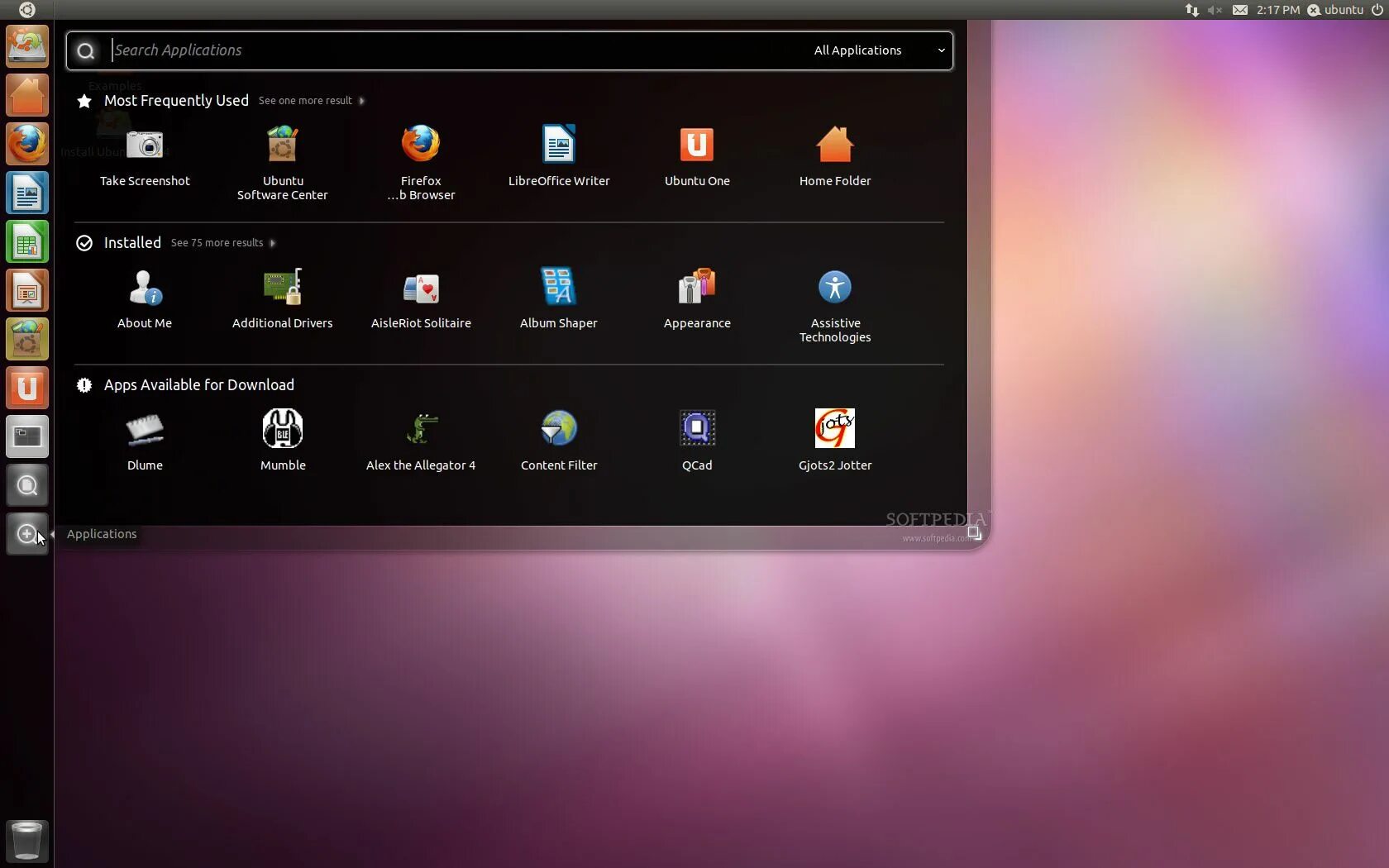Click the magnifier icon in the search bar

pos(85,51)
